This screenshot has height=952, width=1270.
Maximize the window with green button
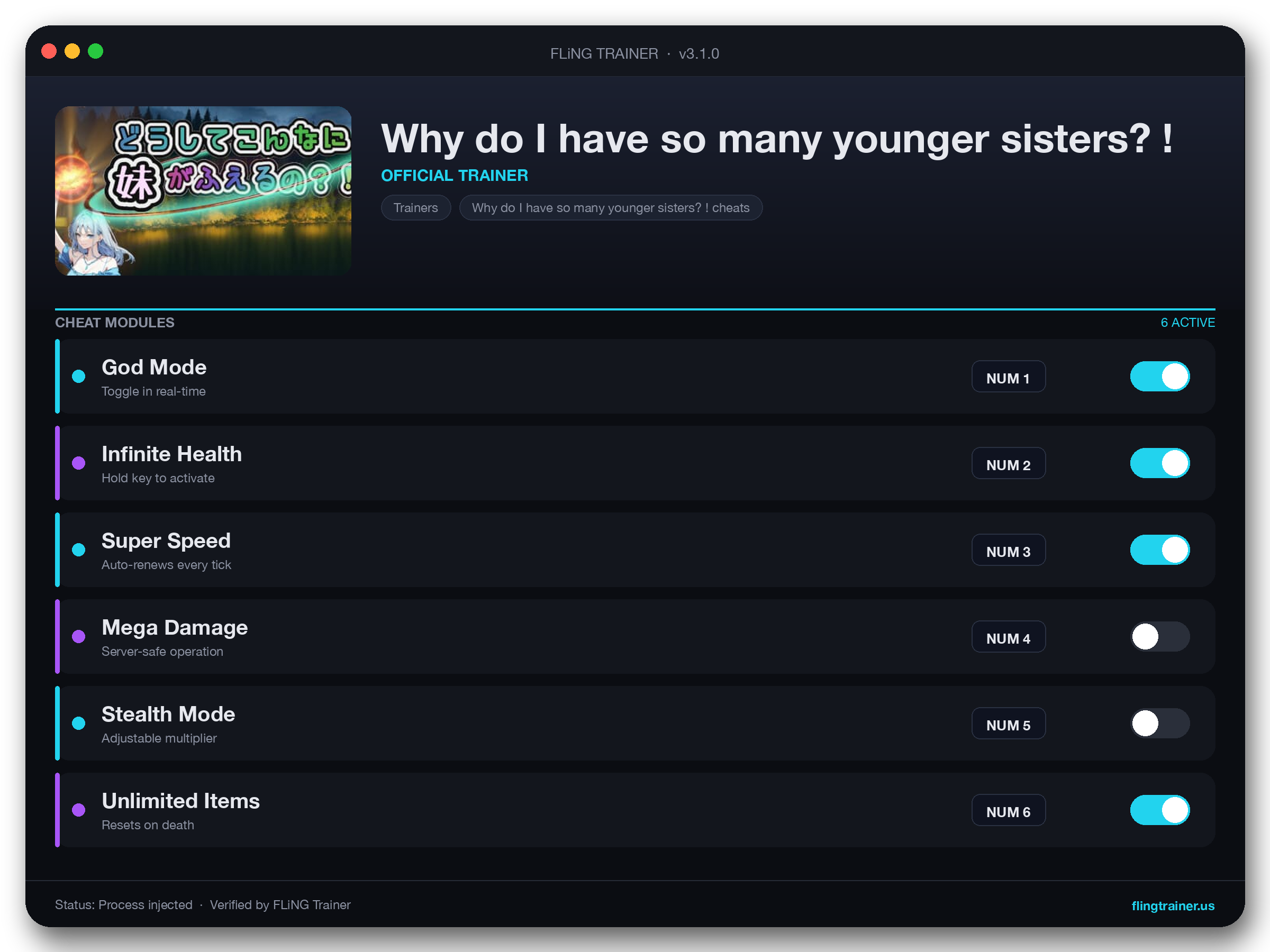point(95,51)
